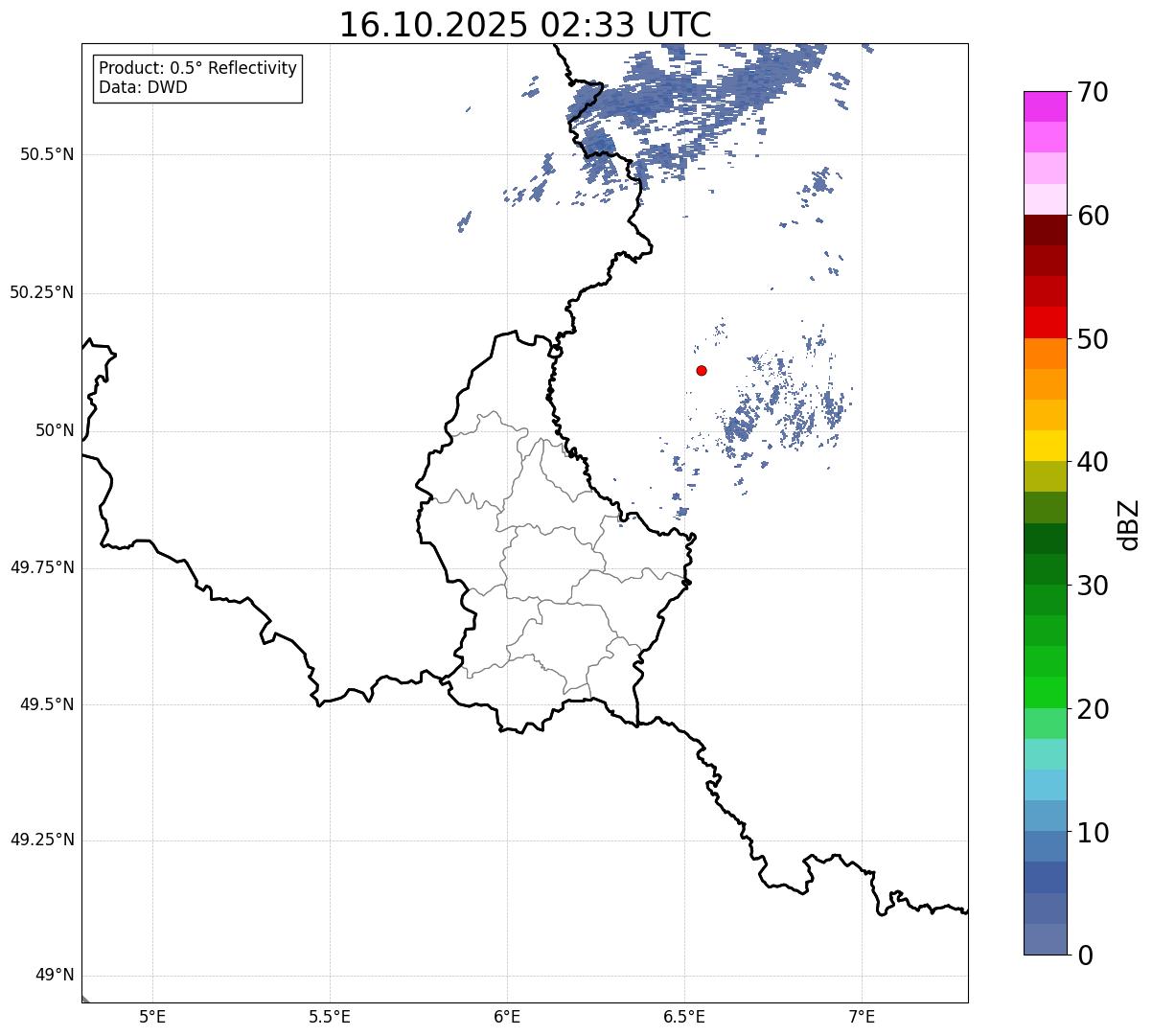
Task: Click the latitude label 49.5°N
Action: [x=47, y=704]
